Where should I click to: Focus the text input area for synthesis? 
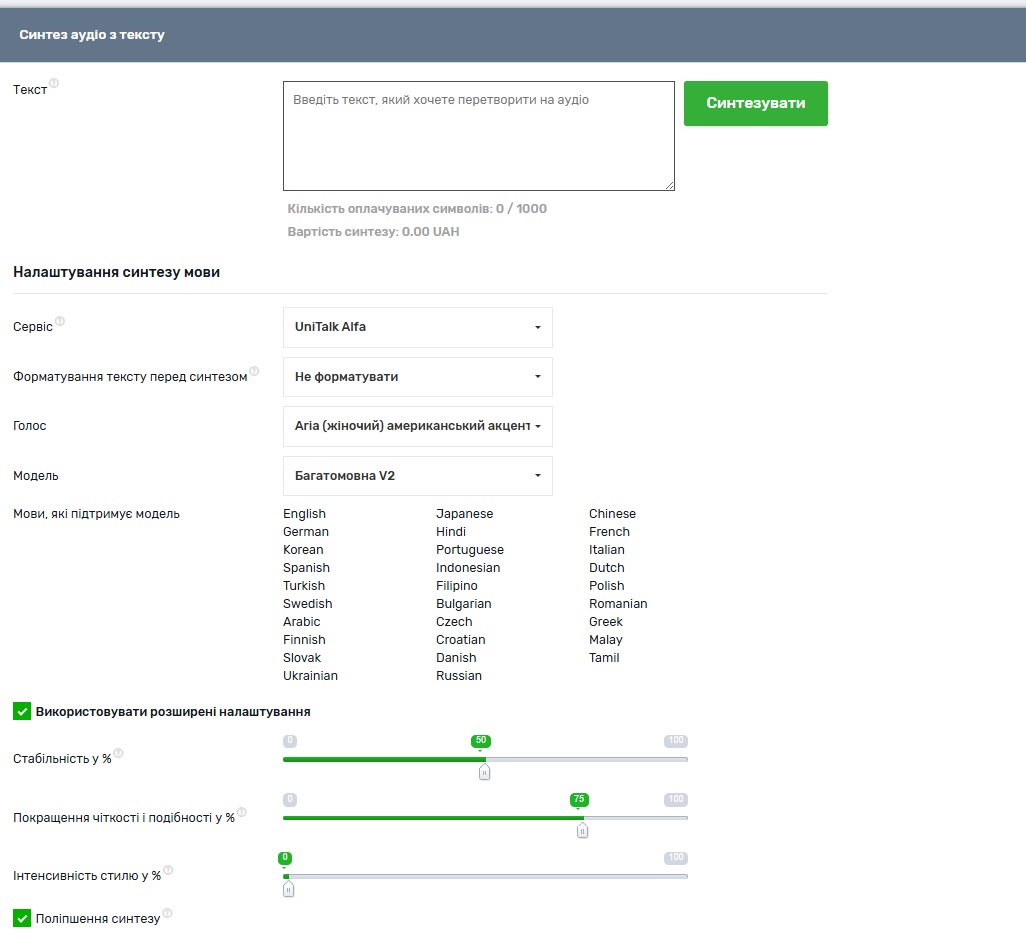[x=478, y=136]
